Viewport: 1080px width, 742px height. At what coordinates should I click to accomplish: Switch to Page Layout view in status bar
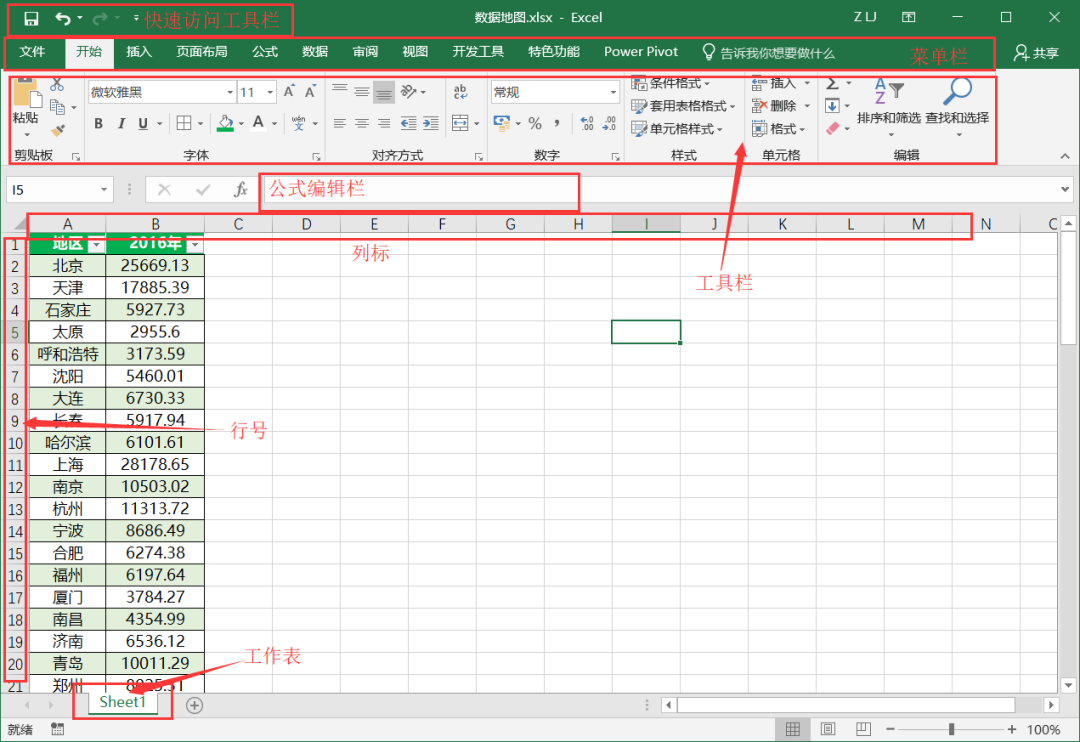tap(828, 729)
